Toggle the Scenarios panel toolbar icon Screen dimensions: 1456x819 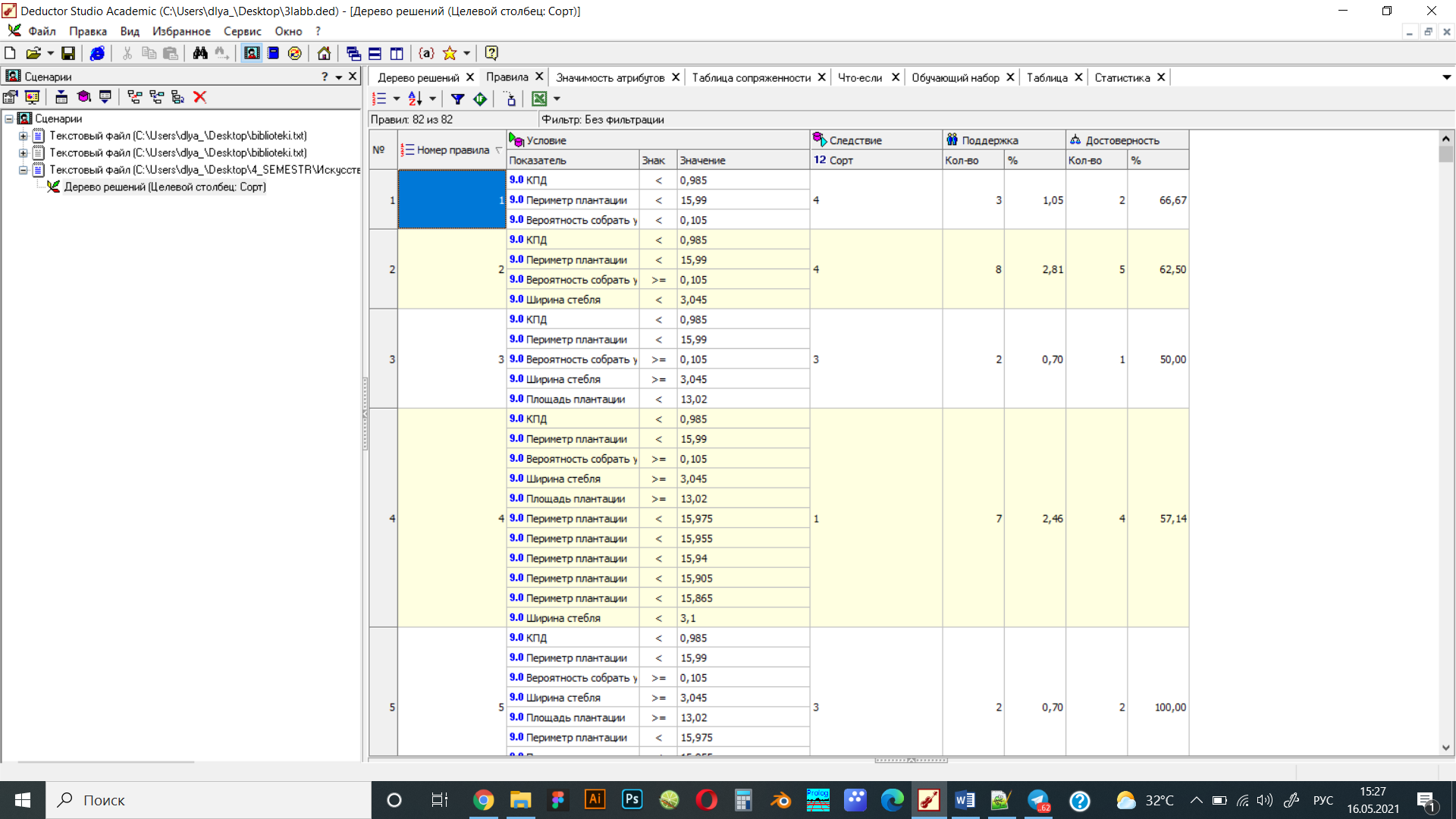click(x=252, y=53)
